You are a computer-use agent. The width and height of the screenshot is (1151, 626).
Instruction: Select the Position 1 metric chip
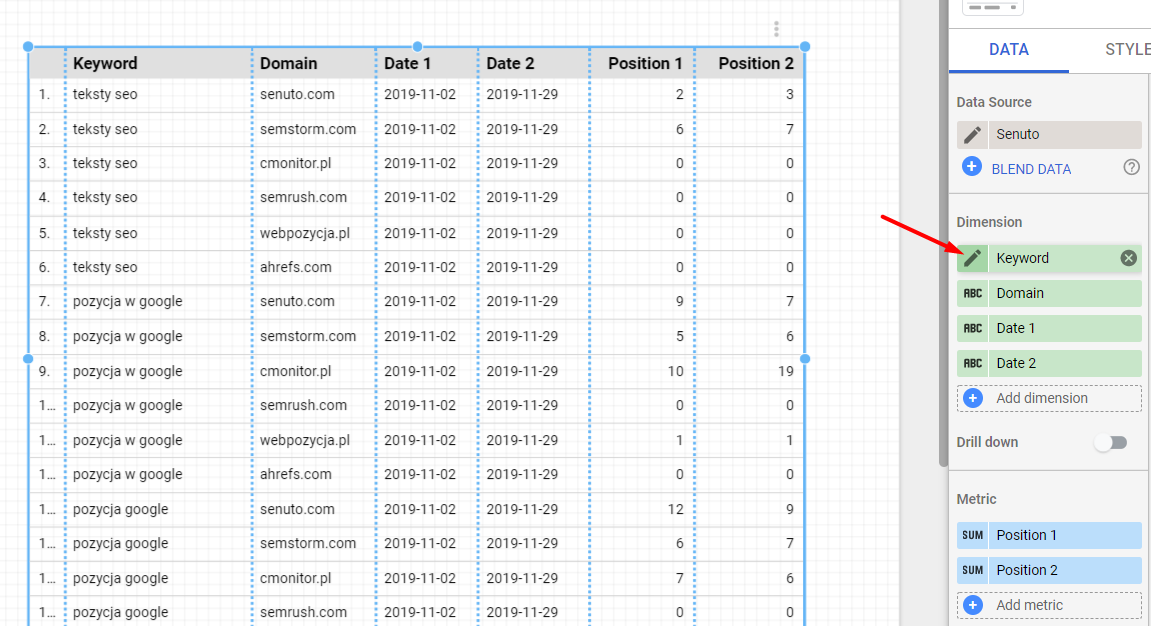1049,535
